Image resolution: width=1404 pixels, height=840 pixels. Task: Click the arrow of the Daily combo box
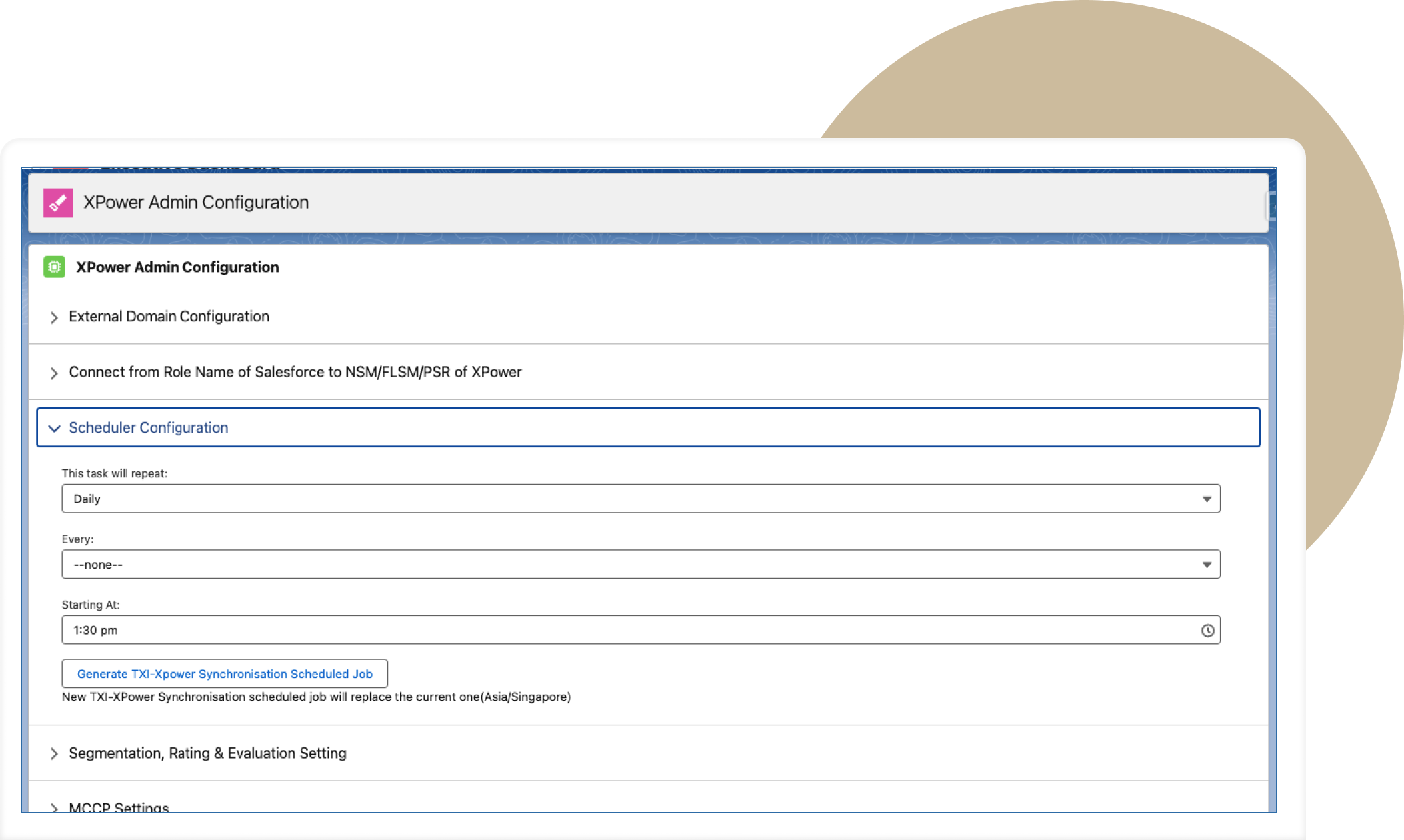click(x=1206, y=499)
